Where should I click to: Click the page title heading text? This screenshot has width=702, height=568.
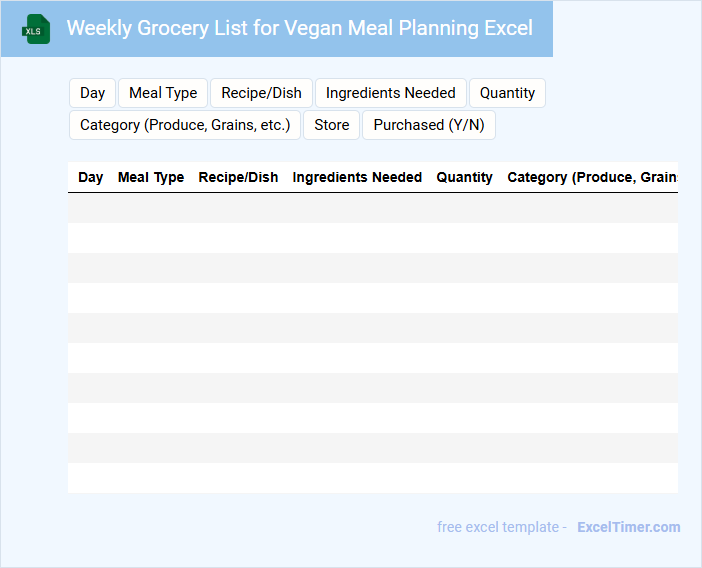pyautogui.click(x=300, y=28)
